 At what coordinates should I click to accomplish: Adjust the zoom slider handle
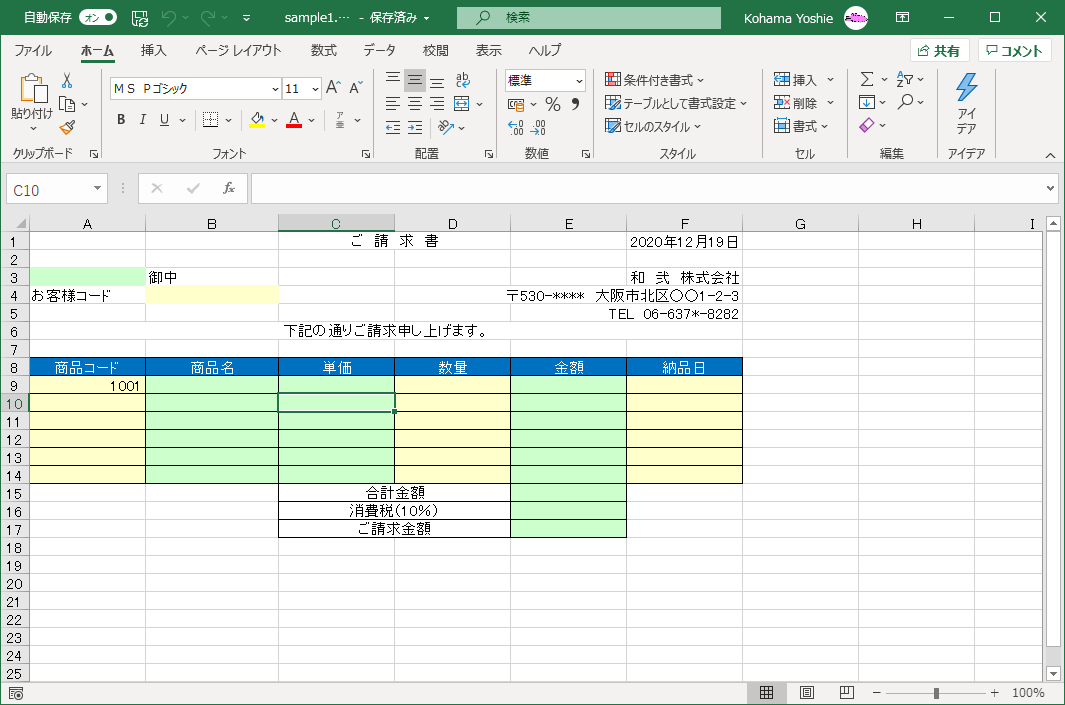pyautogui.click(x=936, y=693)
